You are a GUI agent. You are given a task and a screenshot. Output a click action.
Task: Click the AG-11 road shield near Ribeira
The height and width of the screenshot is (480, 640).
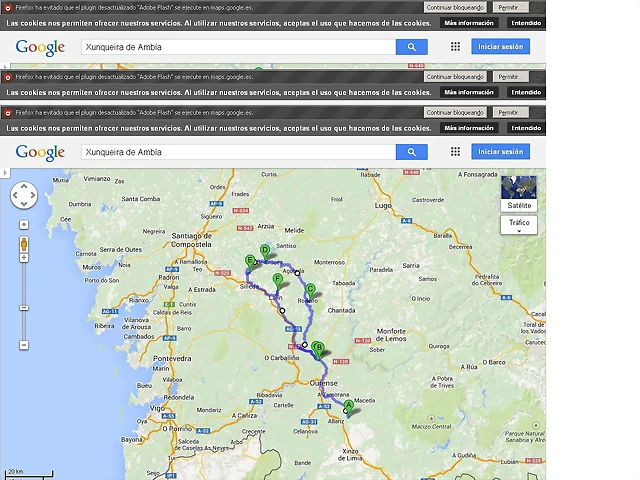[110, 311]
